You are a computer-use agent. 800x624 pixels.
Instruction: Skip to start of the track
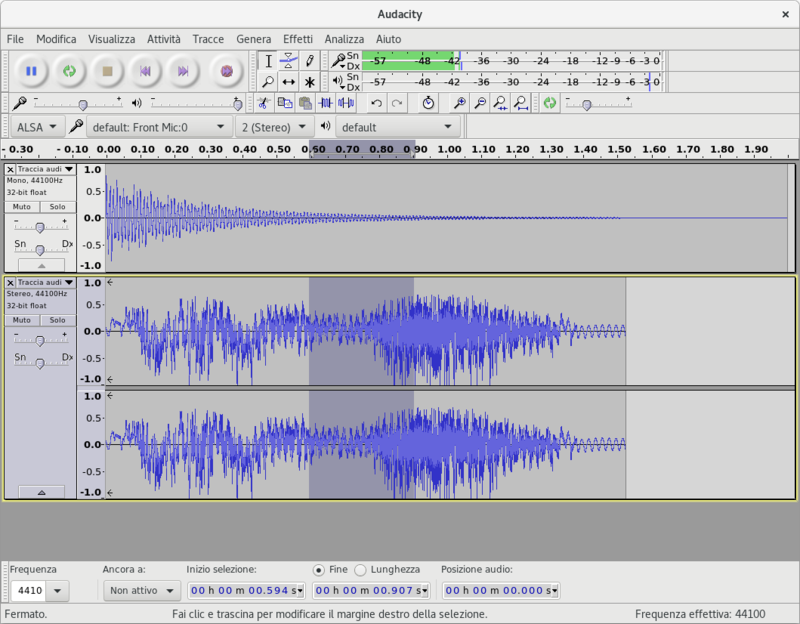point(145,71)
